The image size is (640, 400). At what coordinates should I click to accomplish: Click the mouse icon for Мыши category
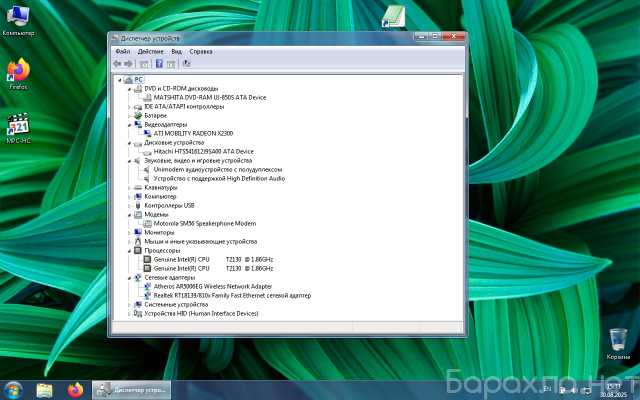[138, 241]
